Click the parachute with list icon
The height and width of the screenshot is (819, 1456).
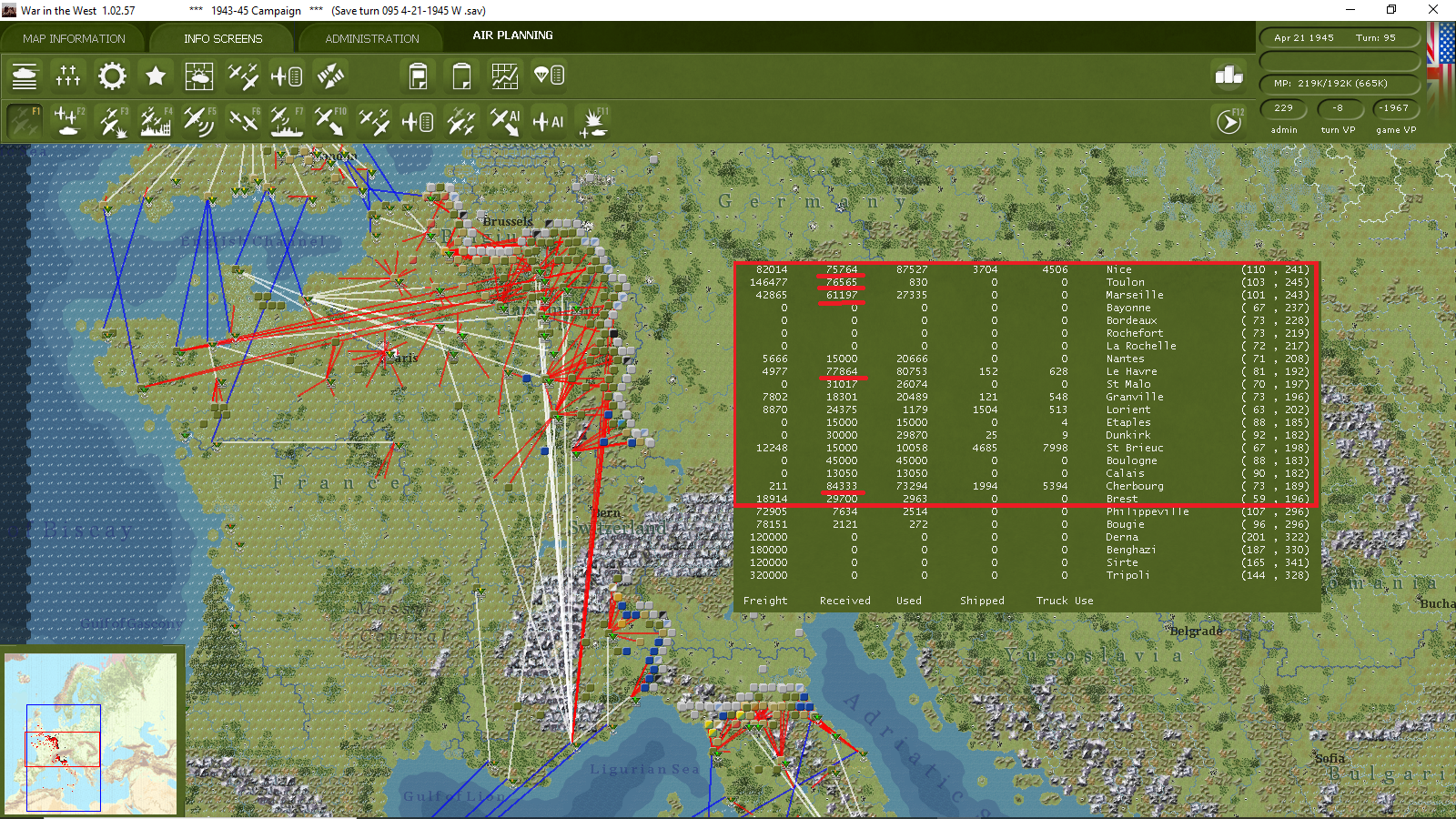click(549, 76)
